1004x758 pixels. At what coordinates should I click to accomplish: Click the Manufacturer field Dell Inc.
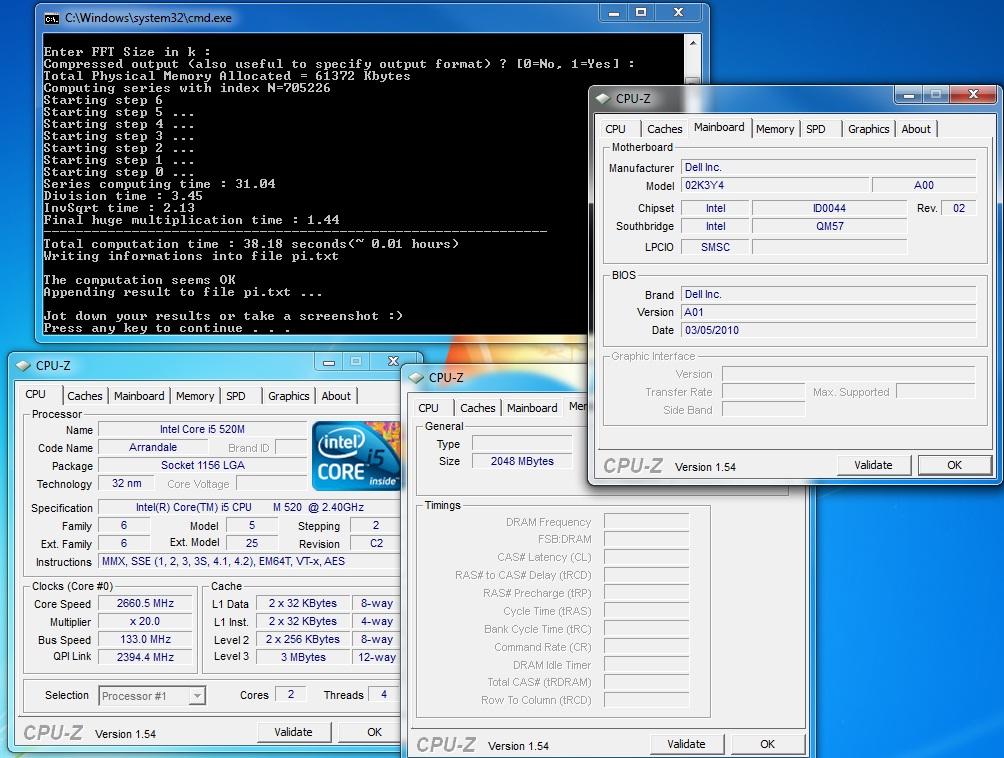(829, 168)
